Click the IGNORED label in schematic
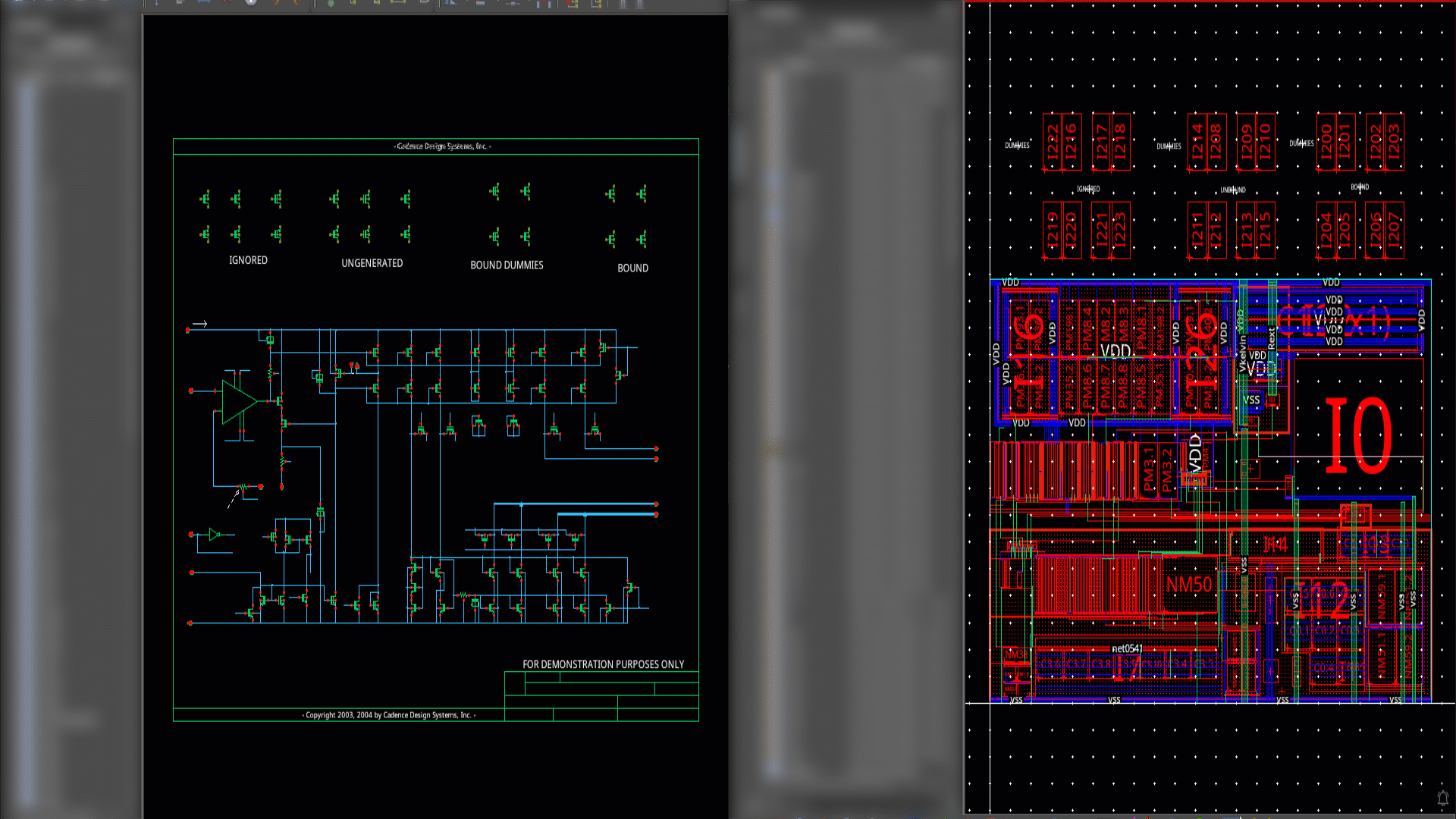1456x819 pixels. coord(248,260)
